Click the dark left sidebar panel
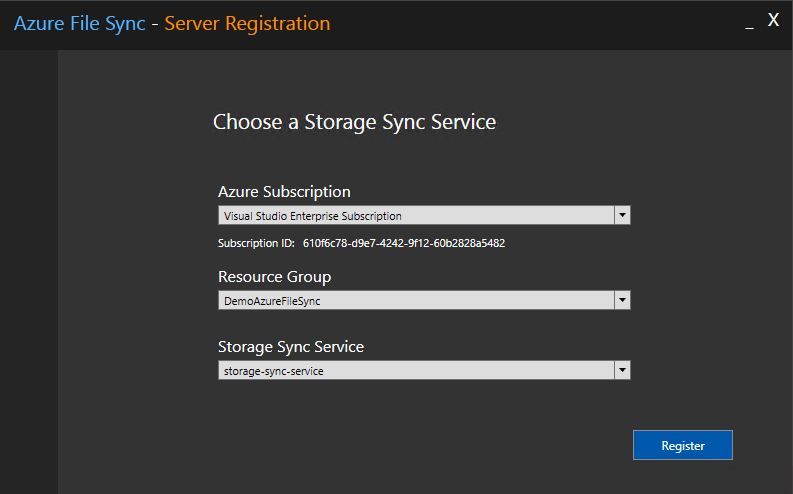The image size is (793, 494). (28, 270)
